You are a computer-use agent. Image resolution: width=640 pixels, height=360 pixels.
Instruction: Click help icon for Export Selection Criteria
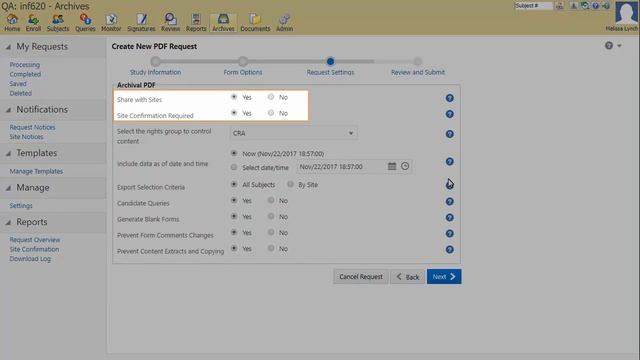click(449, 185)
